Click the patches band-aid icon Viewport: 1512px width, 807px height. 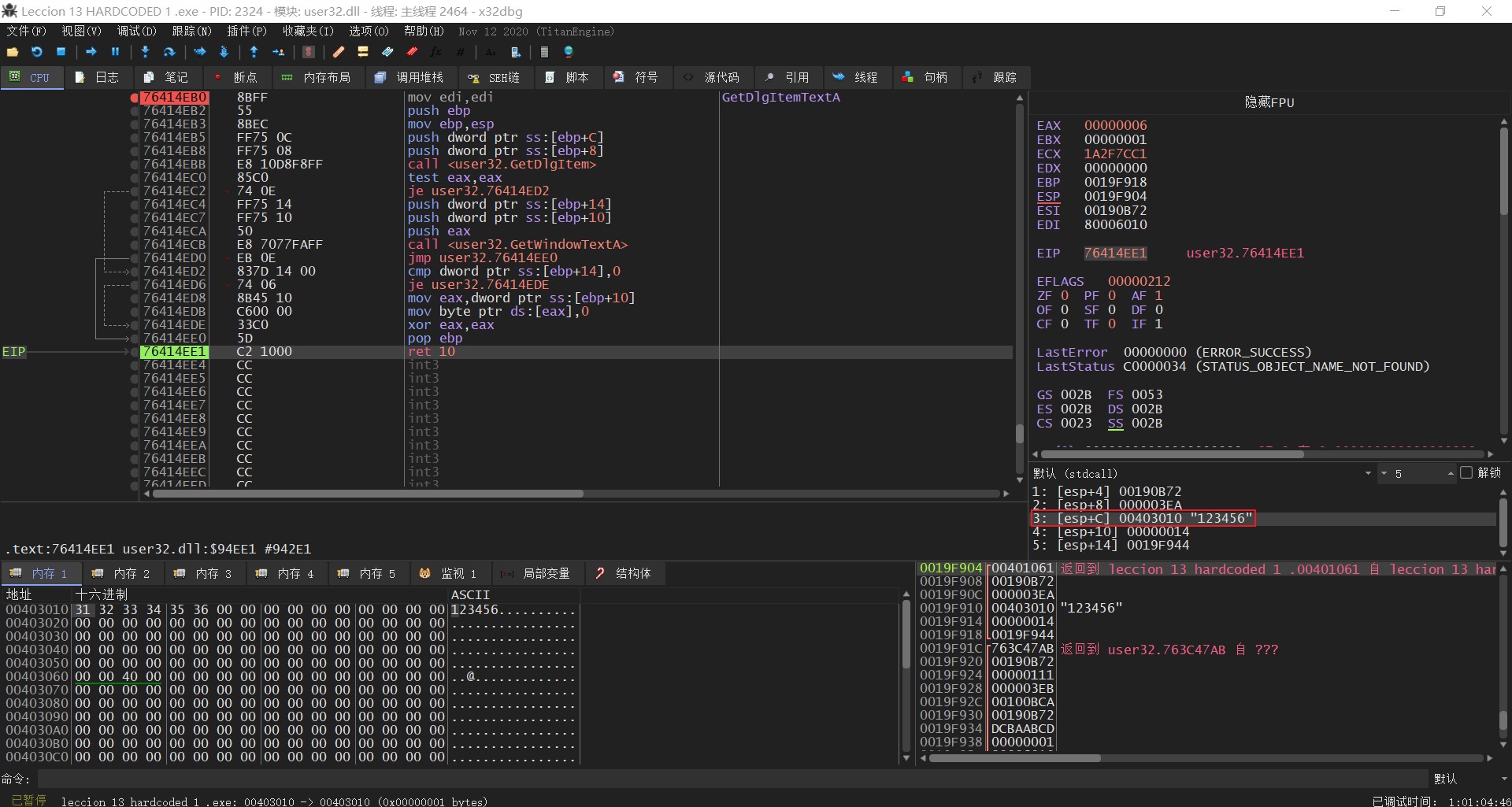pyautogui.click(x=339, y=52)
